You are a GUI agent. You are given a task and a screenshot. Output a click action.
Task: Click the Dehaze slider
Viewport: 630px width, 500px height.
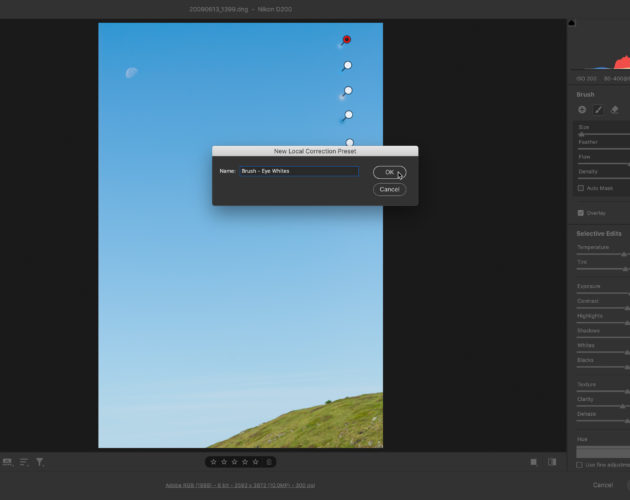tap(603, 421)
